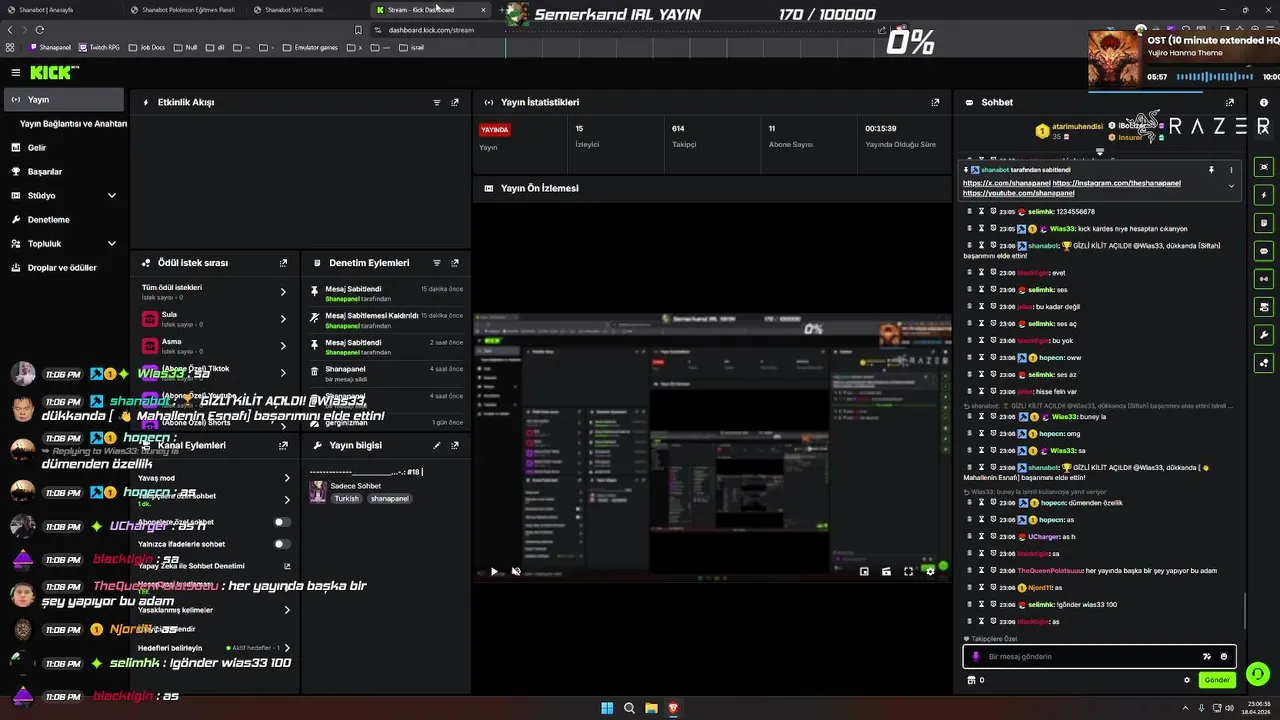Open chat settings gear next to Gönder
1280x720 pixels.
coord(1187,680)
